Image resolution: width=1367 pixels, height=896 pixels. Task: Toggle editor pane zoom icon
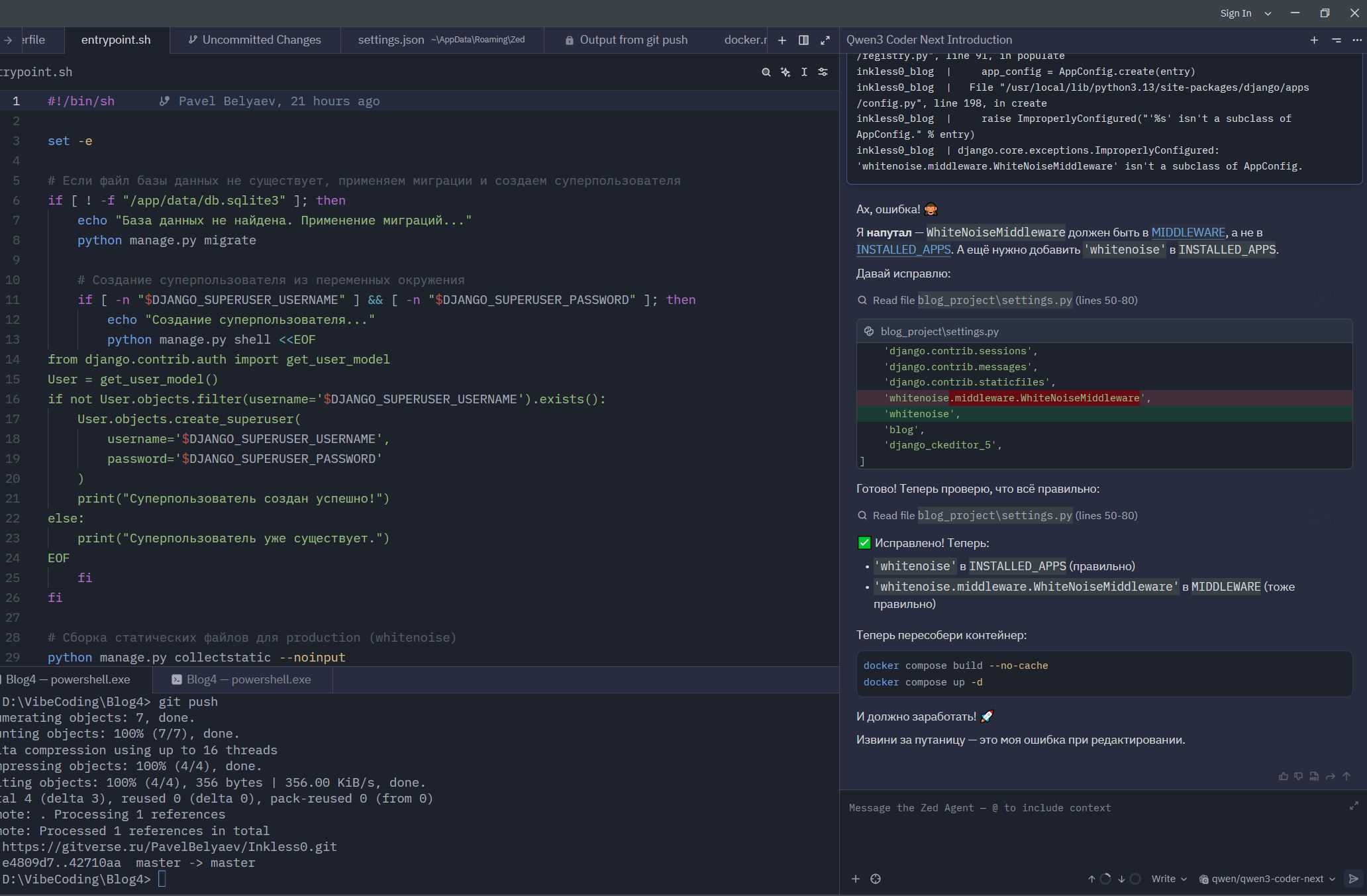click(x=825, y=40)
